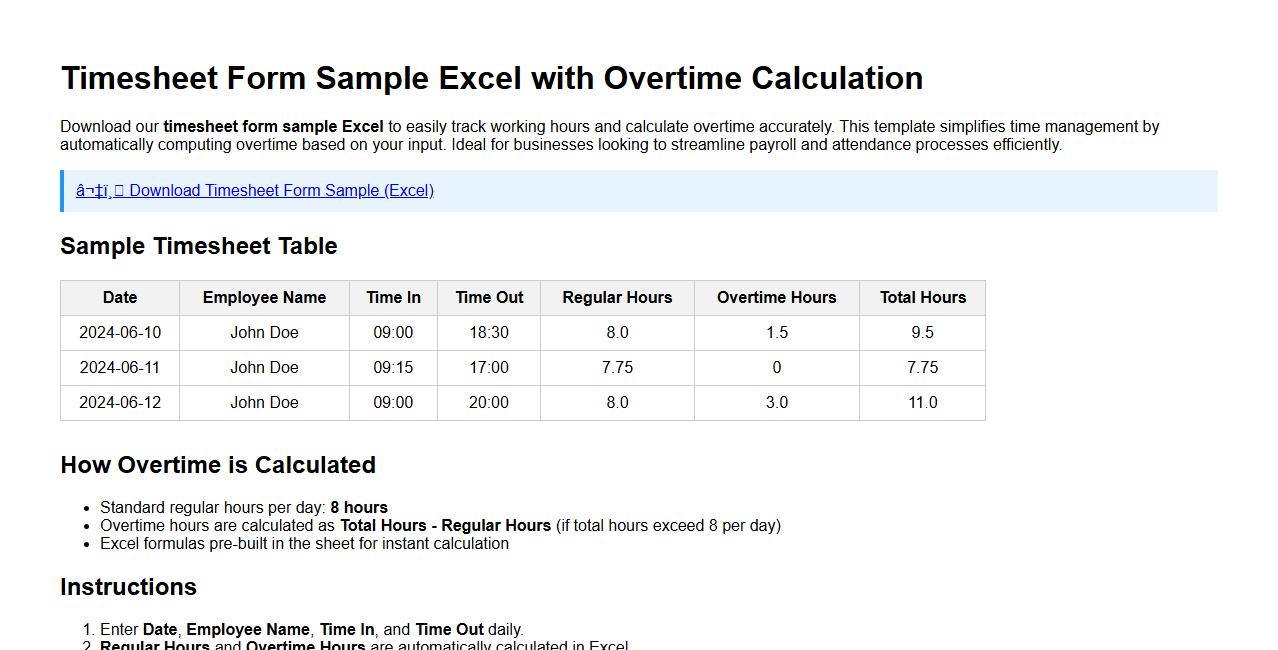Click the How Overtime is Calculated heading
This screenshot has width=1278, height=650.
(218, 464)
